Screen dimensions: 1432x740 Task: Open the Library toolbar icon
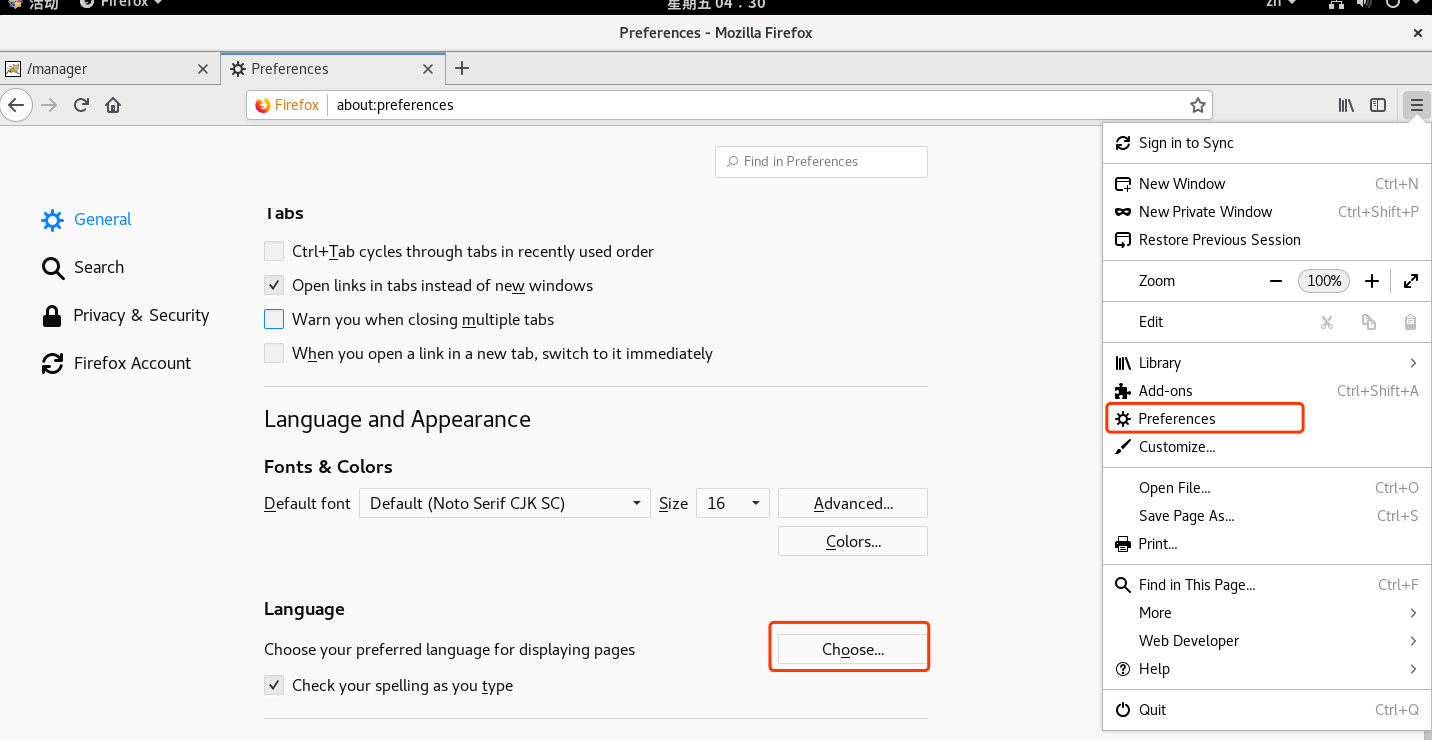click(x=1346, y=105)
